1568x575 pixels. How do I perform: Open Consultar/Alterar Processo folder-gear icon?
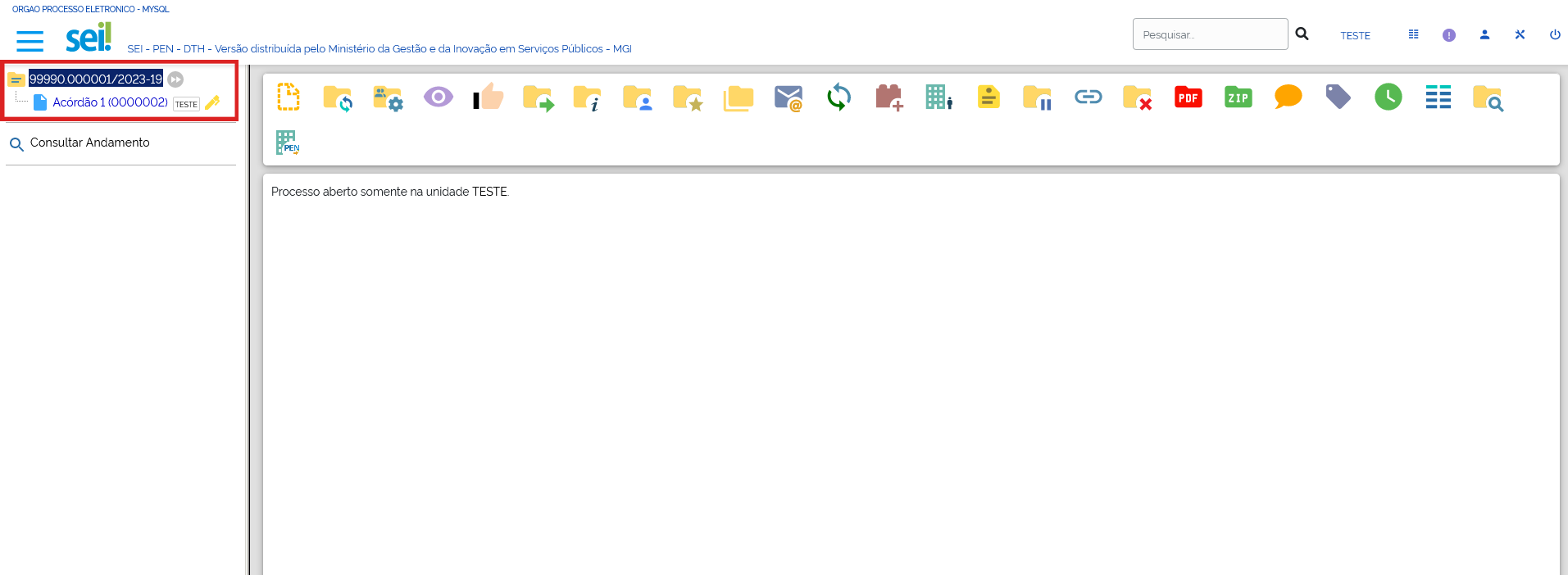click(x=389, y=98)
